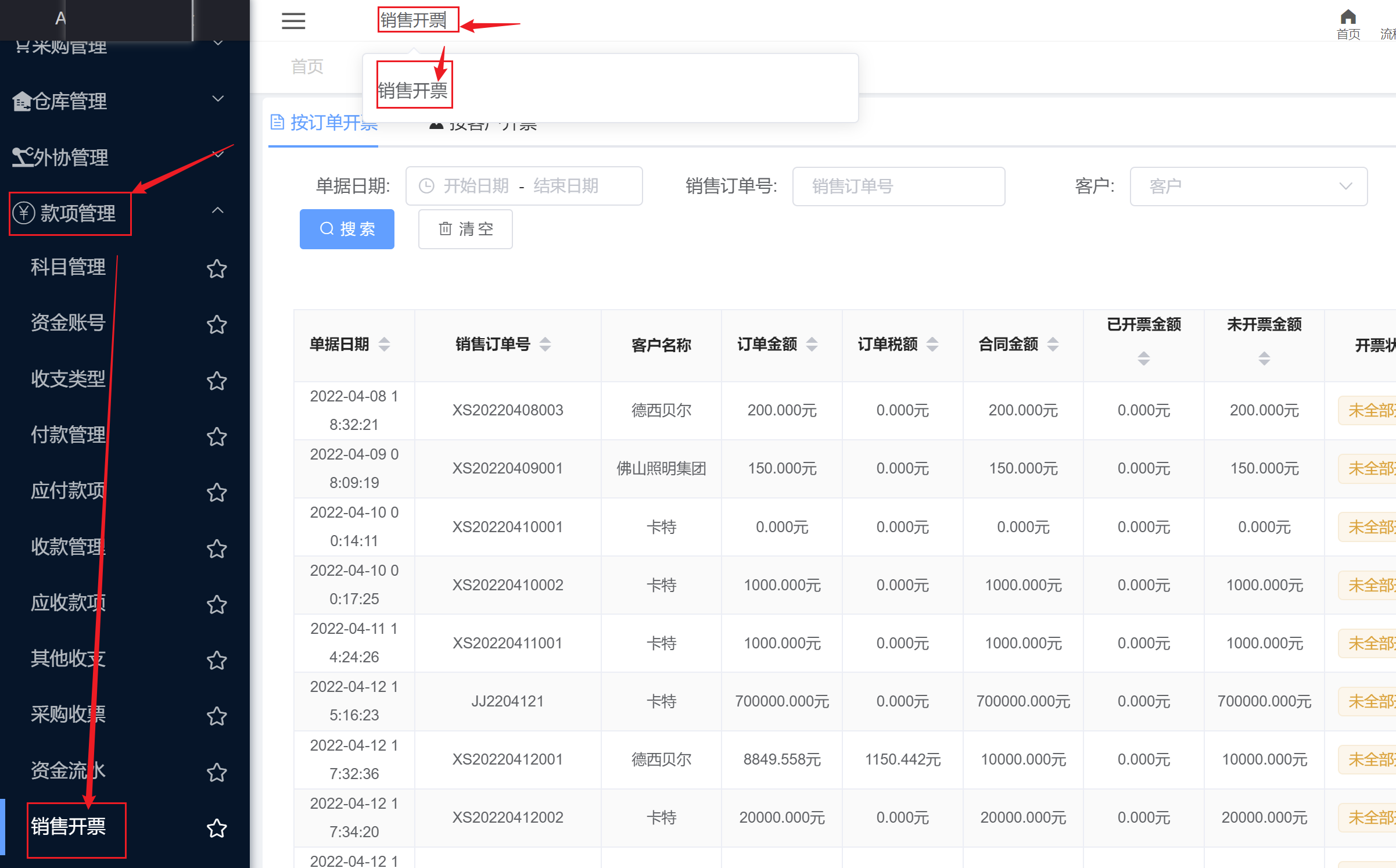The image size is (1396, 868).
Task: Open the 客户 dropdown selector
Action: tap(1248, 186)
